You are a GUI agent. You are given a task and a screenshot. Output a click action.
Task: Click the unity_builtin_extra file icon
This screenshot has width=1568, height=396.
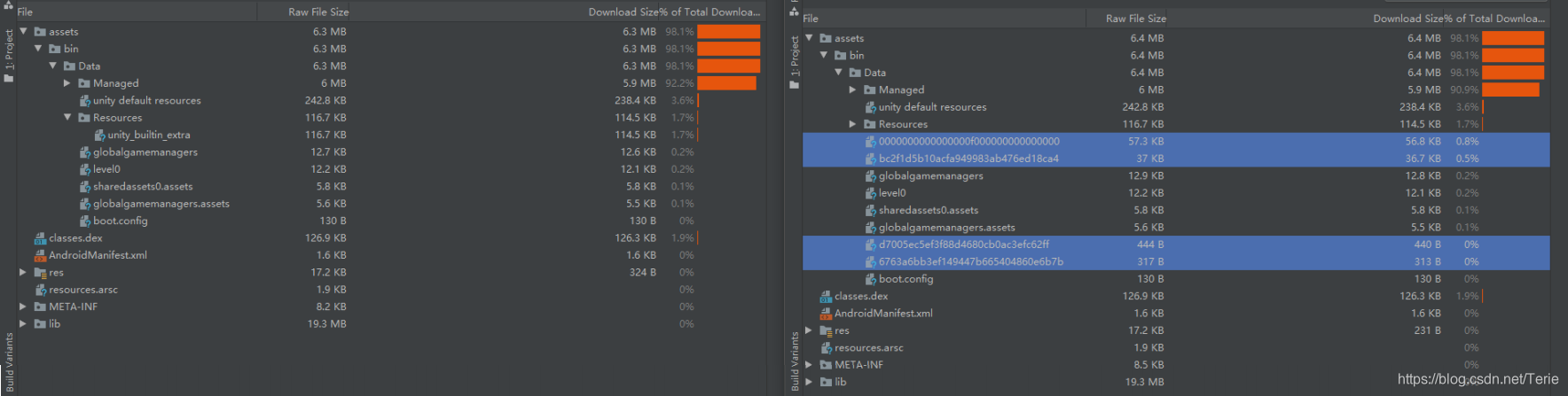[x=99, y=135]
